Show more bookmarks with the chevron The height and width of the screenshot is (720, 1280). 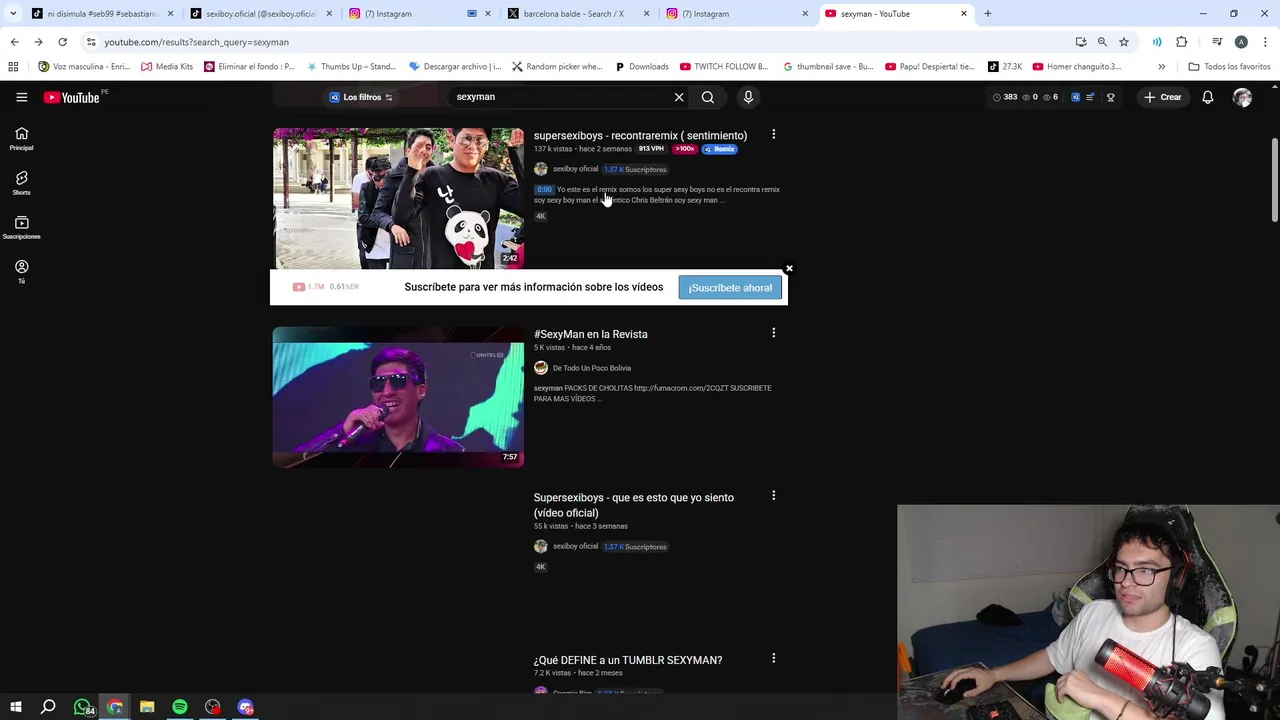pyautogui.click(x=1161, y=67)
